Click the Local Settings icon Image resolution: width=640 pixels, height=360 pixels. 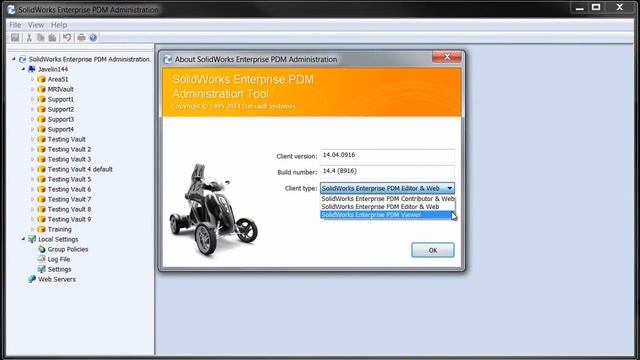tap(32, 239)
